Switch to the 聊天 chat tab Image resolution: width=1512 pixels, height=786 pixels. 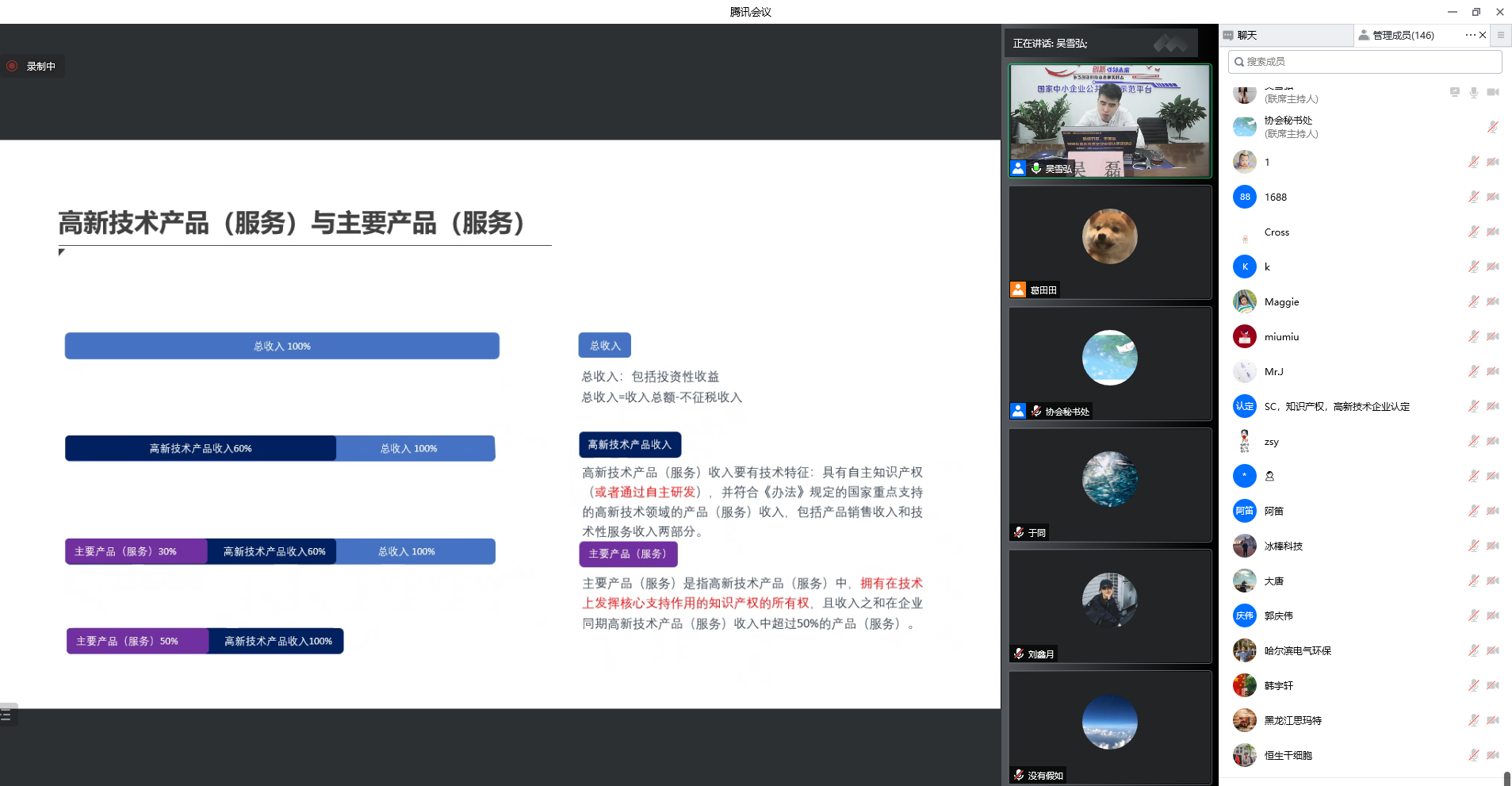click(x=1246, y=36)
